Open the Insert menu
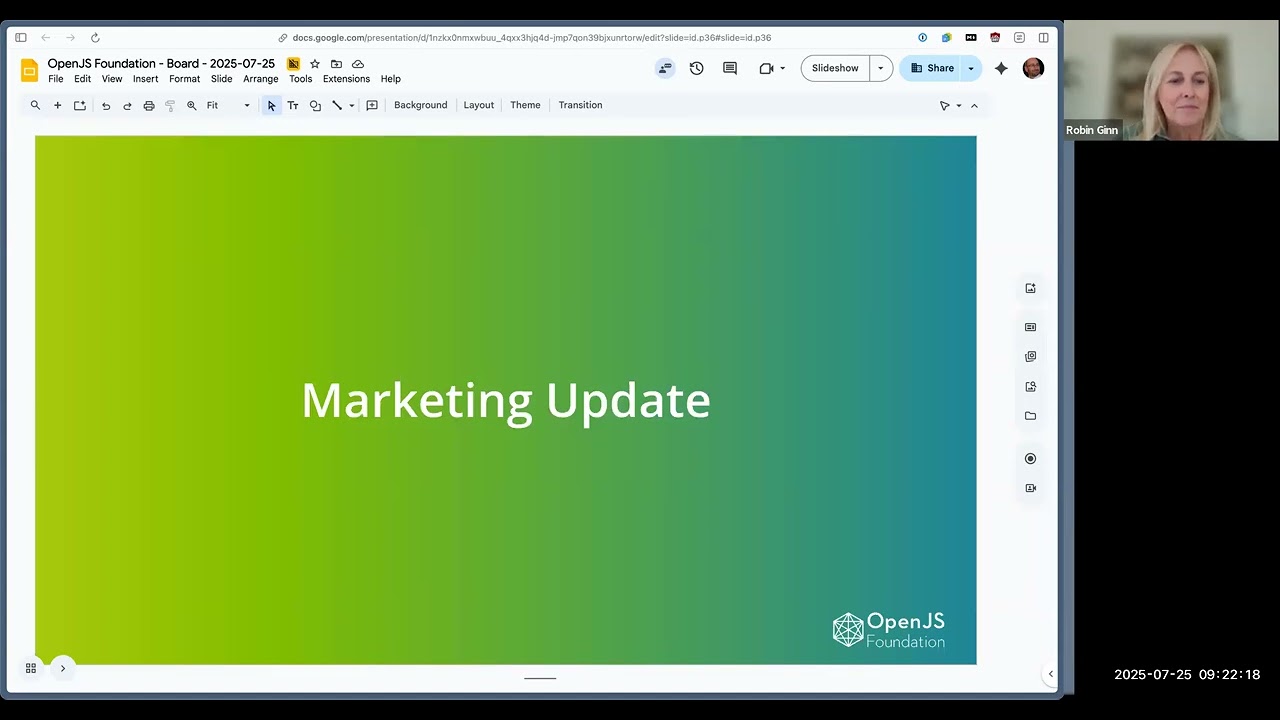This screenshot has width=1280, height=720. [x=145, y=79]
